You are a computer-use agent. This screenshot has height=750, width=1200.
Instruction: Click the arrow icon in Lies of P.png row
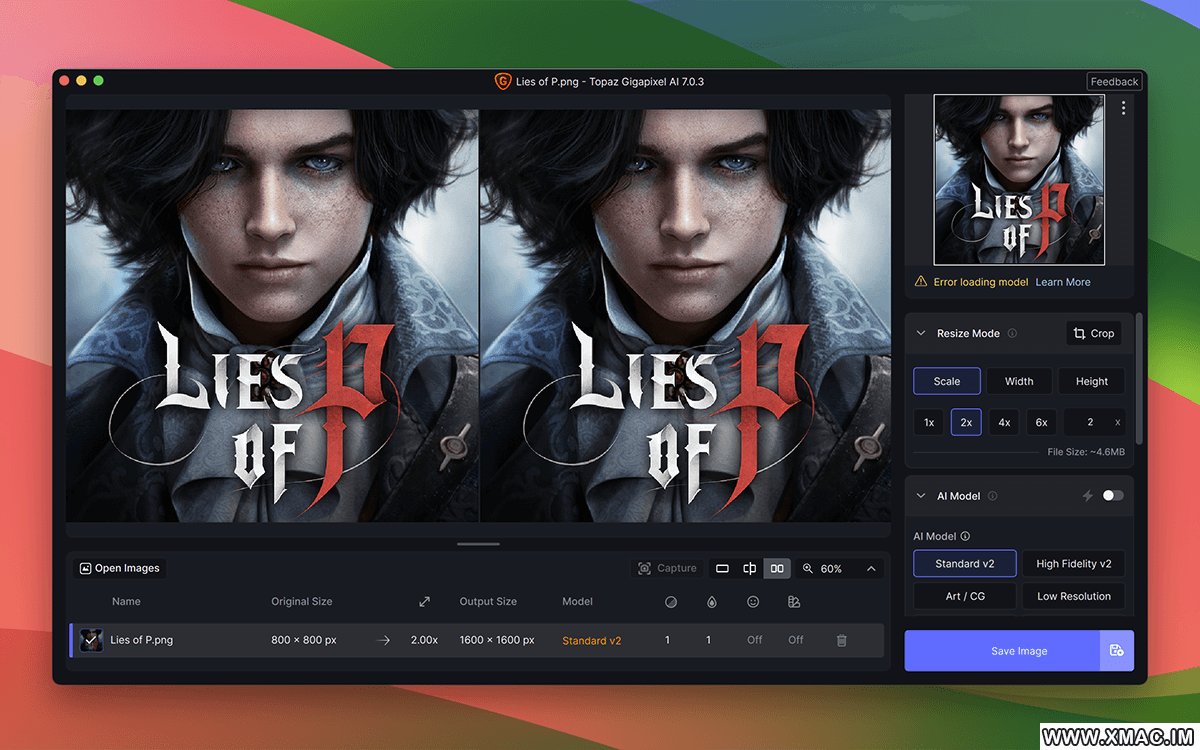click(x=383, y=640)
